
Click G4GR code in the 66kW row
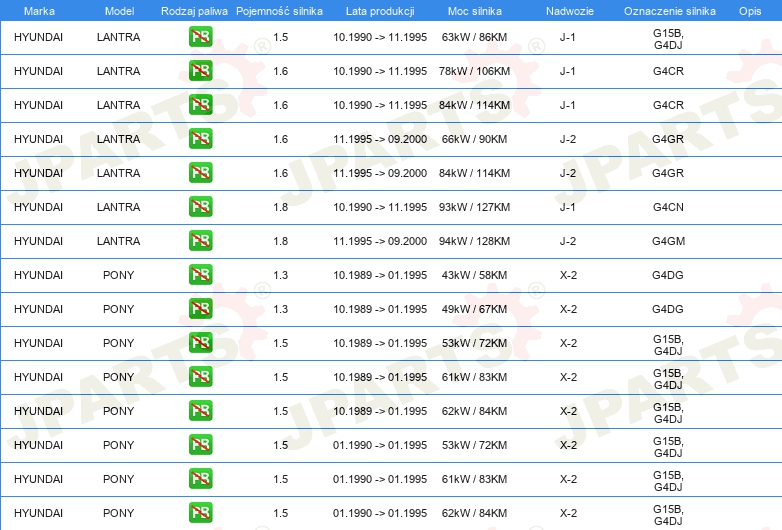pos(668,139)
